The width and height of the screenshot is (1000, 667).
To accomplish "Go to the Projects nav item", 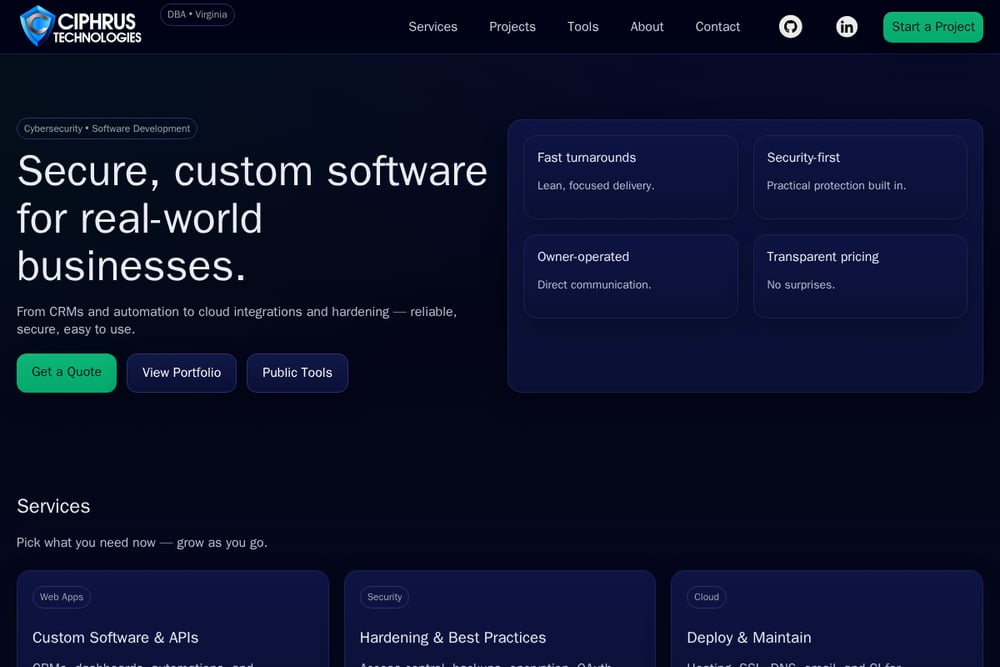I will [512, 27].
